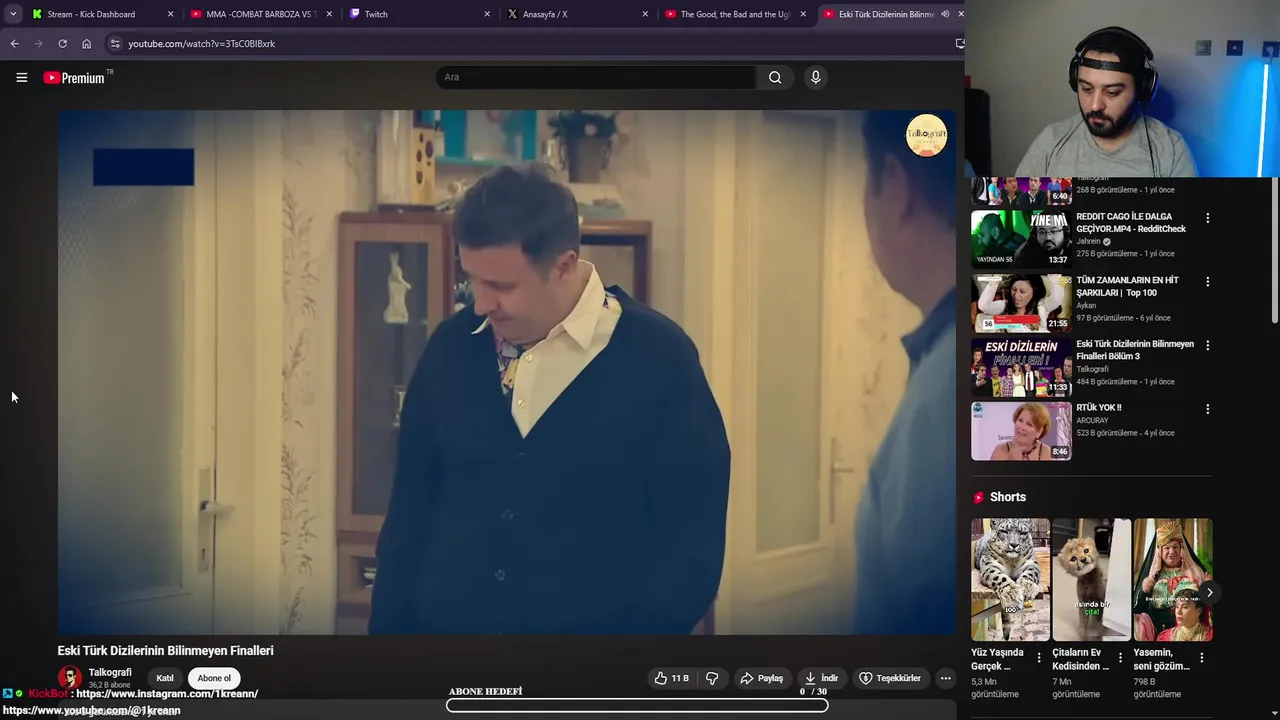The width and height of the screenshot is (1280, 720).
Task: Open the YouTube hamburger guide menu
Action: pyautogui.click(x=21, y=77)
